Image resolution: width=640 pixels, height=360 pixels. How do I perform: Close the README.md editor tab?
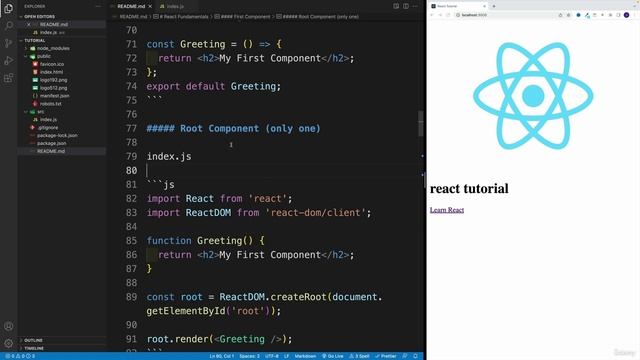click(150, 7)
